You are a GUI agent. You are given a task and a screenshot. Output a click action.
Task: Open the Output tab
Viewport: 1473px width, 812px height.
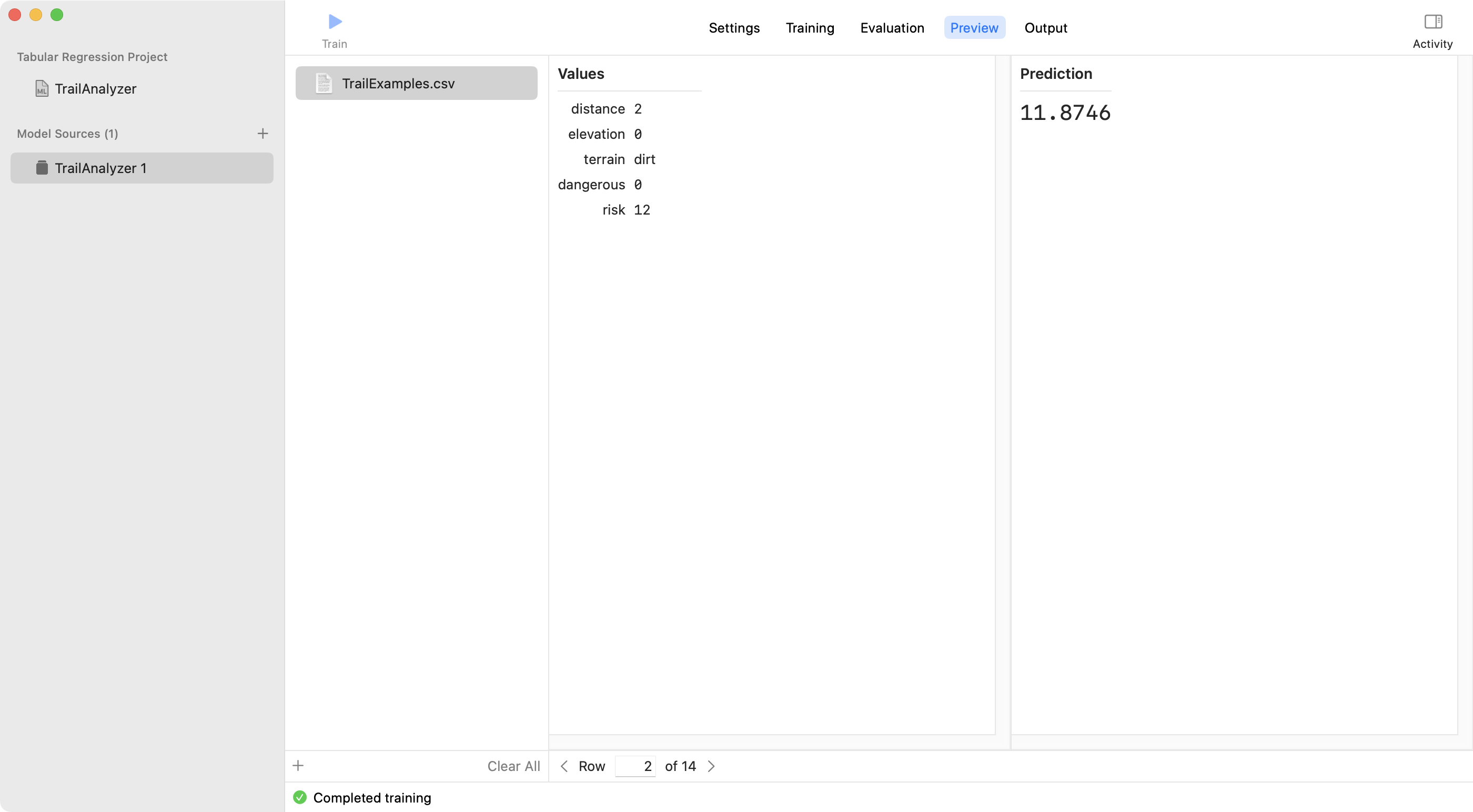click(x=1045, y=27)
